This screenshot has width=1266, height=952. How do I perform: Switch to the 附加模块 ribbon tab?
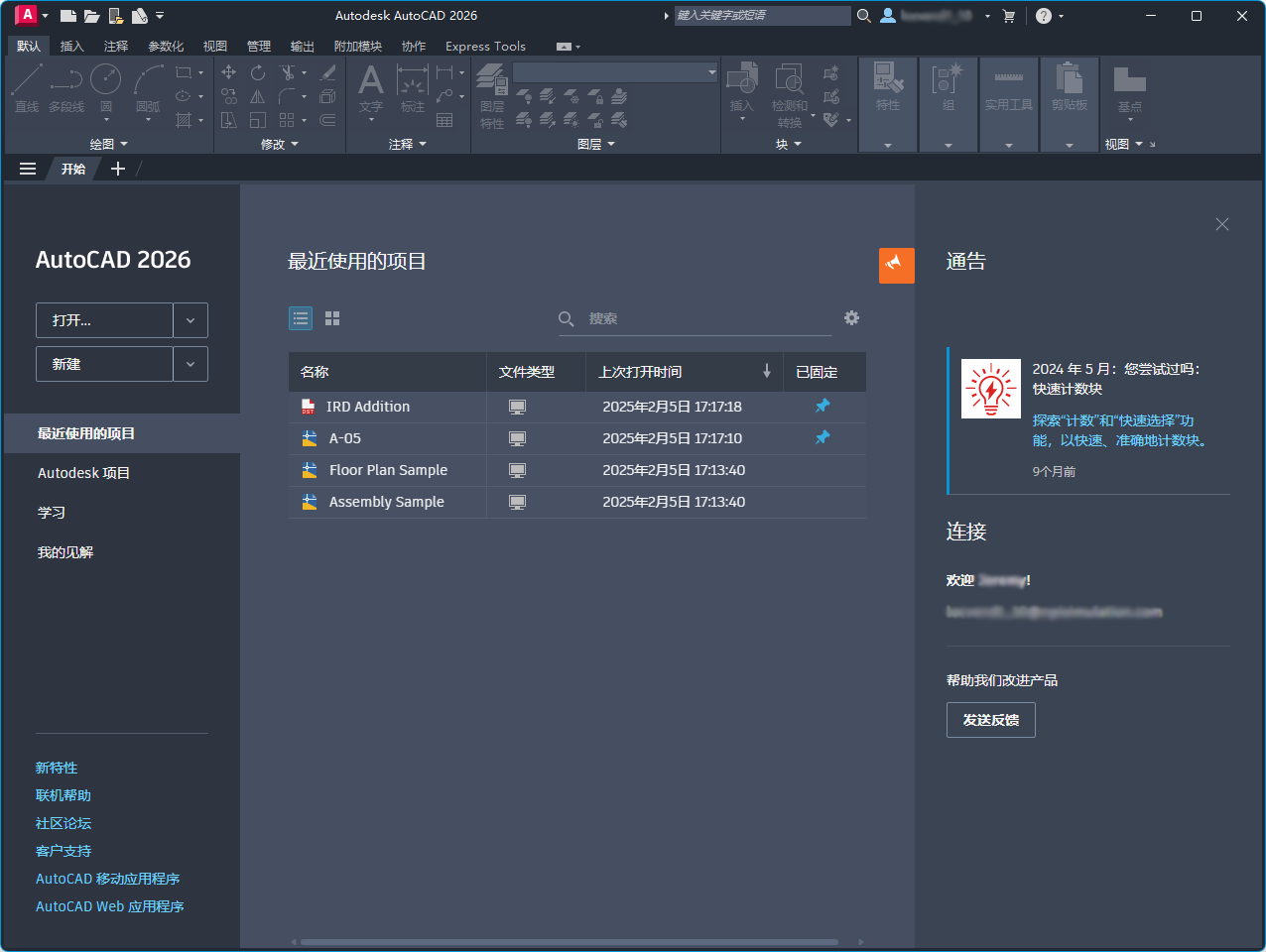pyautogui.click(x=358, y=47)
